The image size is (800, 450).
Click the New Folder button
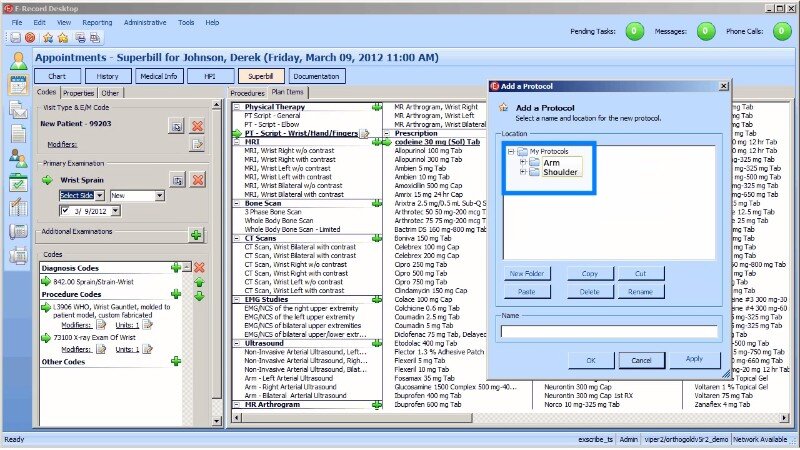coord(527,273)
